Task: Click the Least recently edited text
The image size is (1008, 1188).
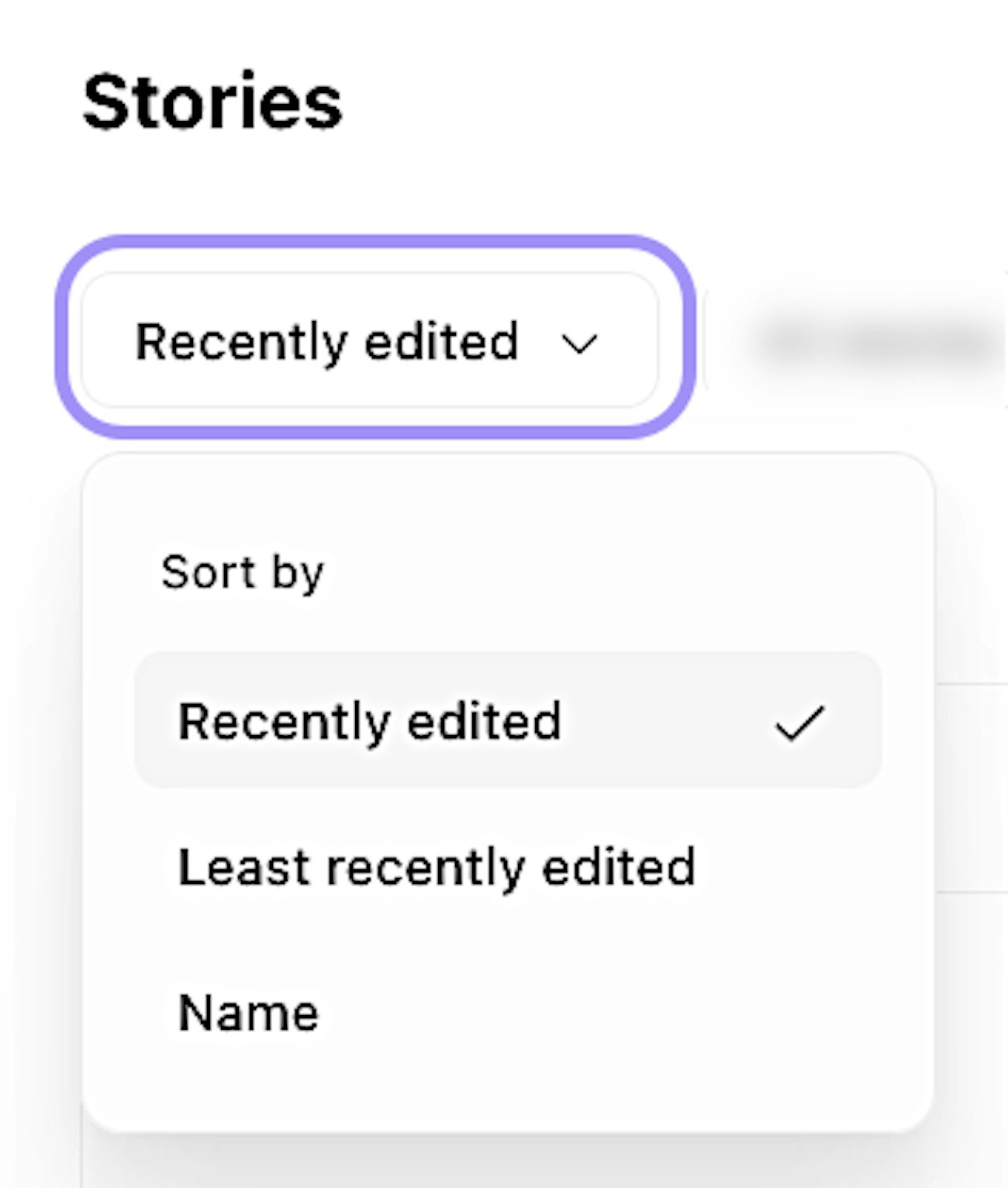Action: point(437,867)
